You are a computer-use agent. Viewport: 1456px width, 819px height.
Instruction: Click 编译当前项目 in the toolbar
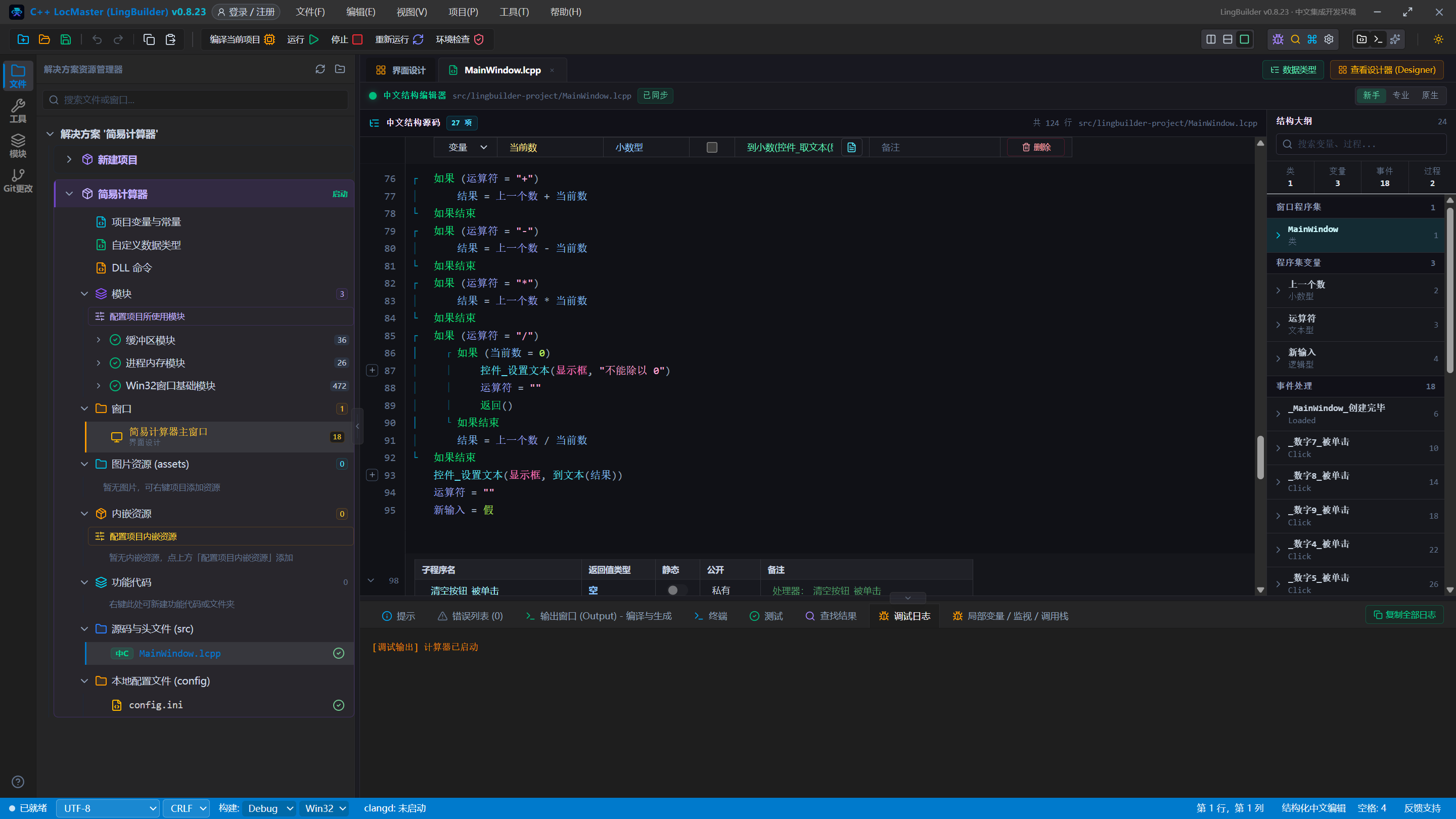click(242, 39)
